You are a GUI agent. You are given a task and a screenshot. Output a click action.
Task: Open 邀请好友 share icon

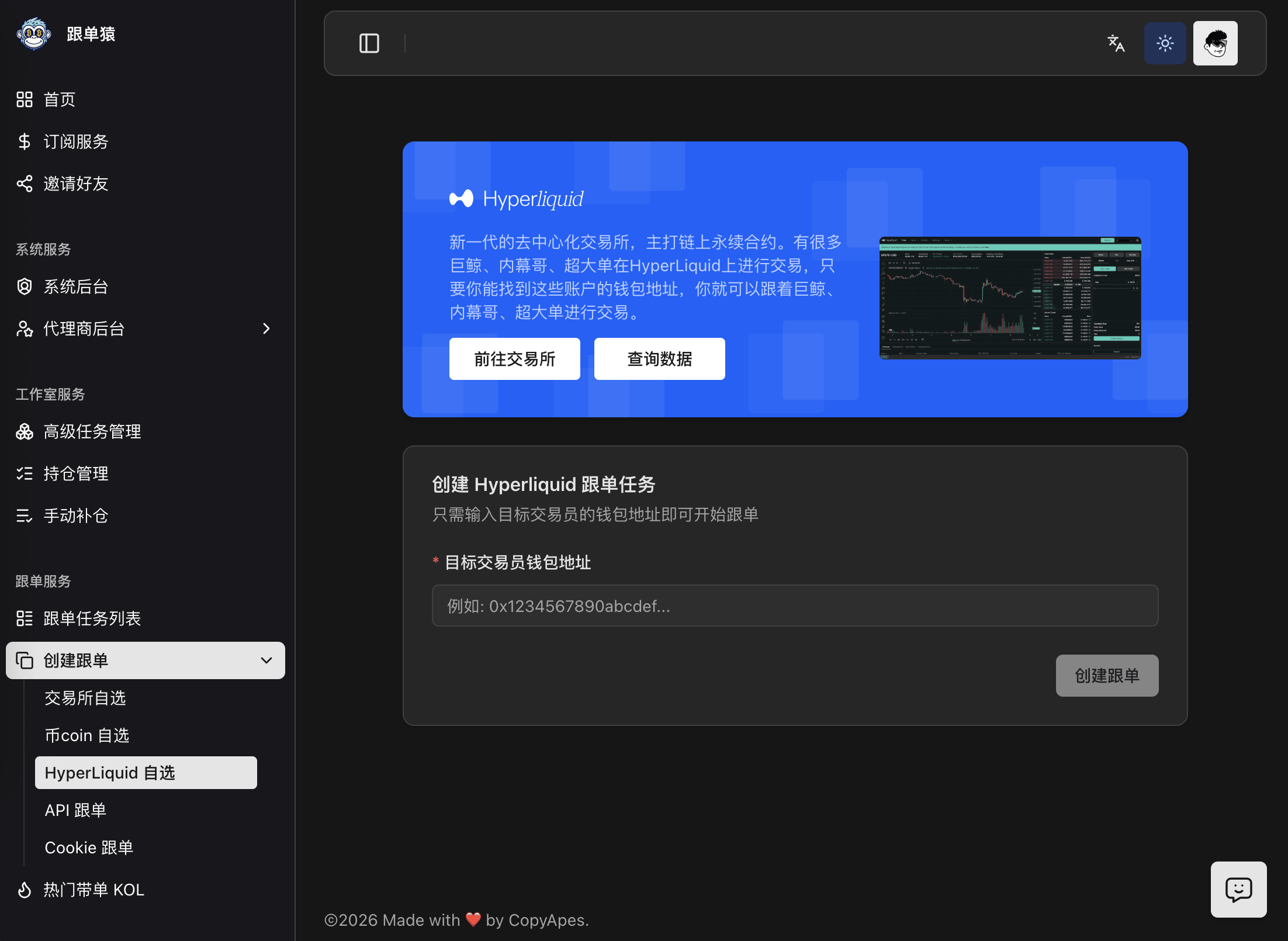25,184
